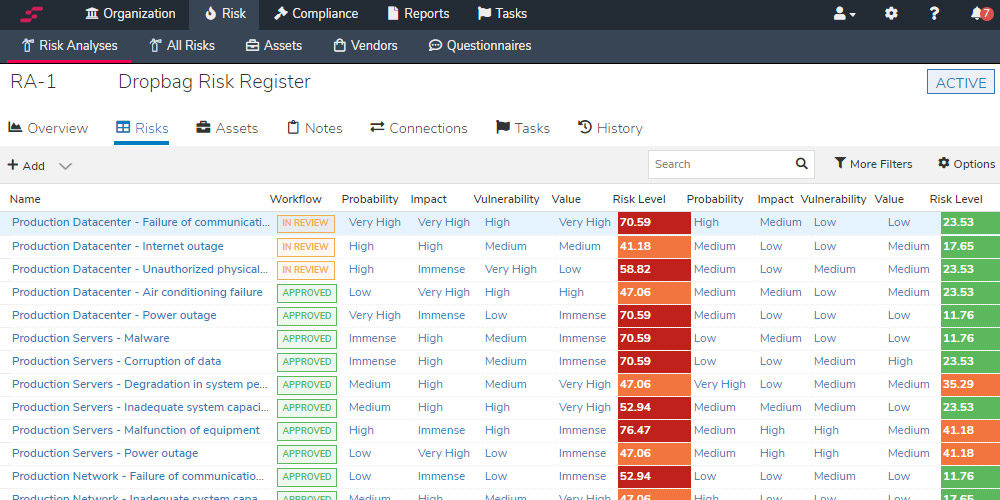1000x500 pixels.
Task: Click APPROVED workflow badge for Malware row
Action: coord(306,338)
